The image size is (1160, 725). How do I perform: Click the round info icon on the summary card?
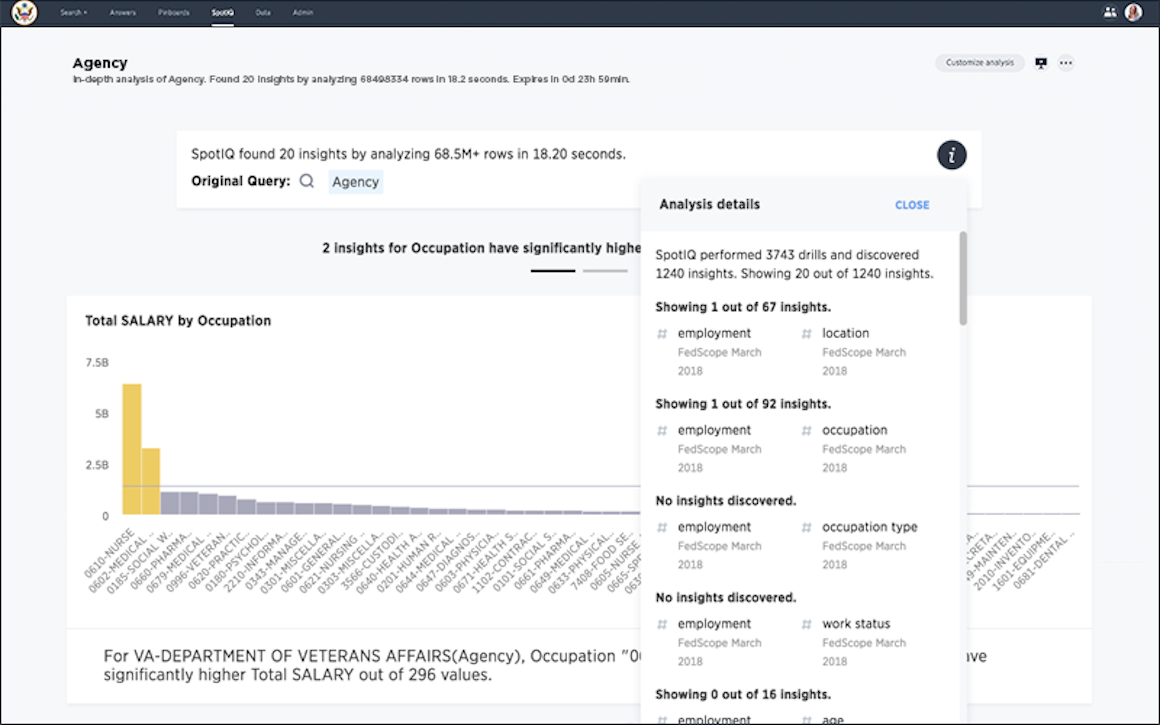951,155
